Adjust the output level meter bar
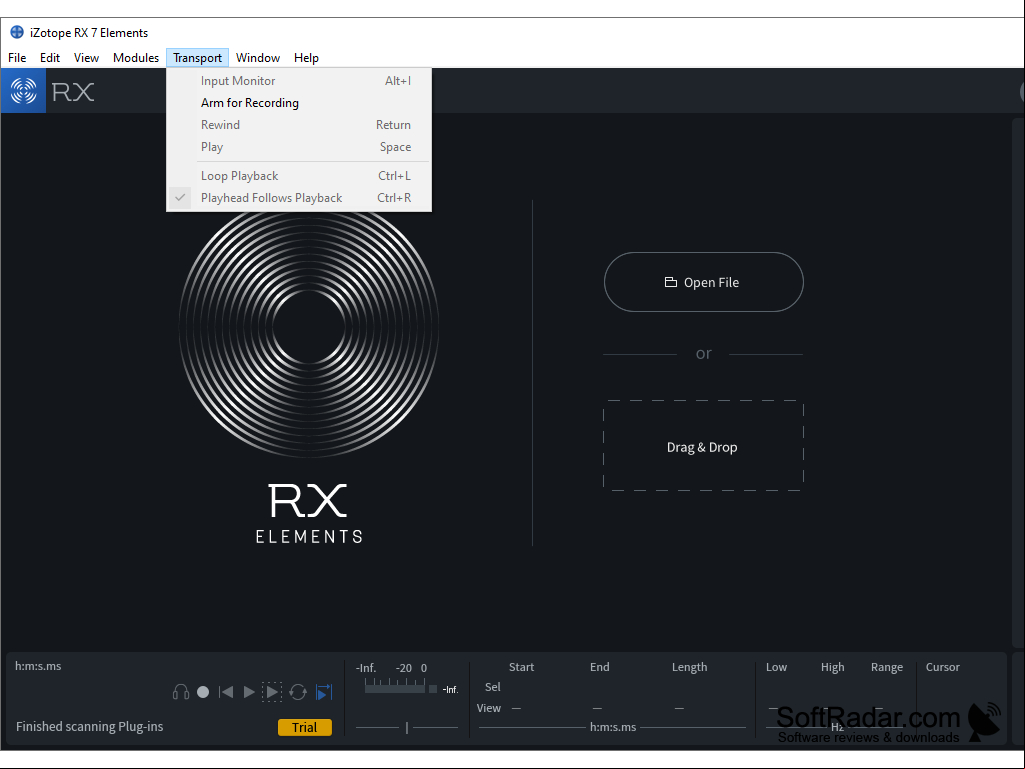This screenshot has width=1025, height=769. point(395,687)
